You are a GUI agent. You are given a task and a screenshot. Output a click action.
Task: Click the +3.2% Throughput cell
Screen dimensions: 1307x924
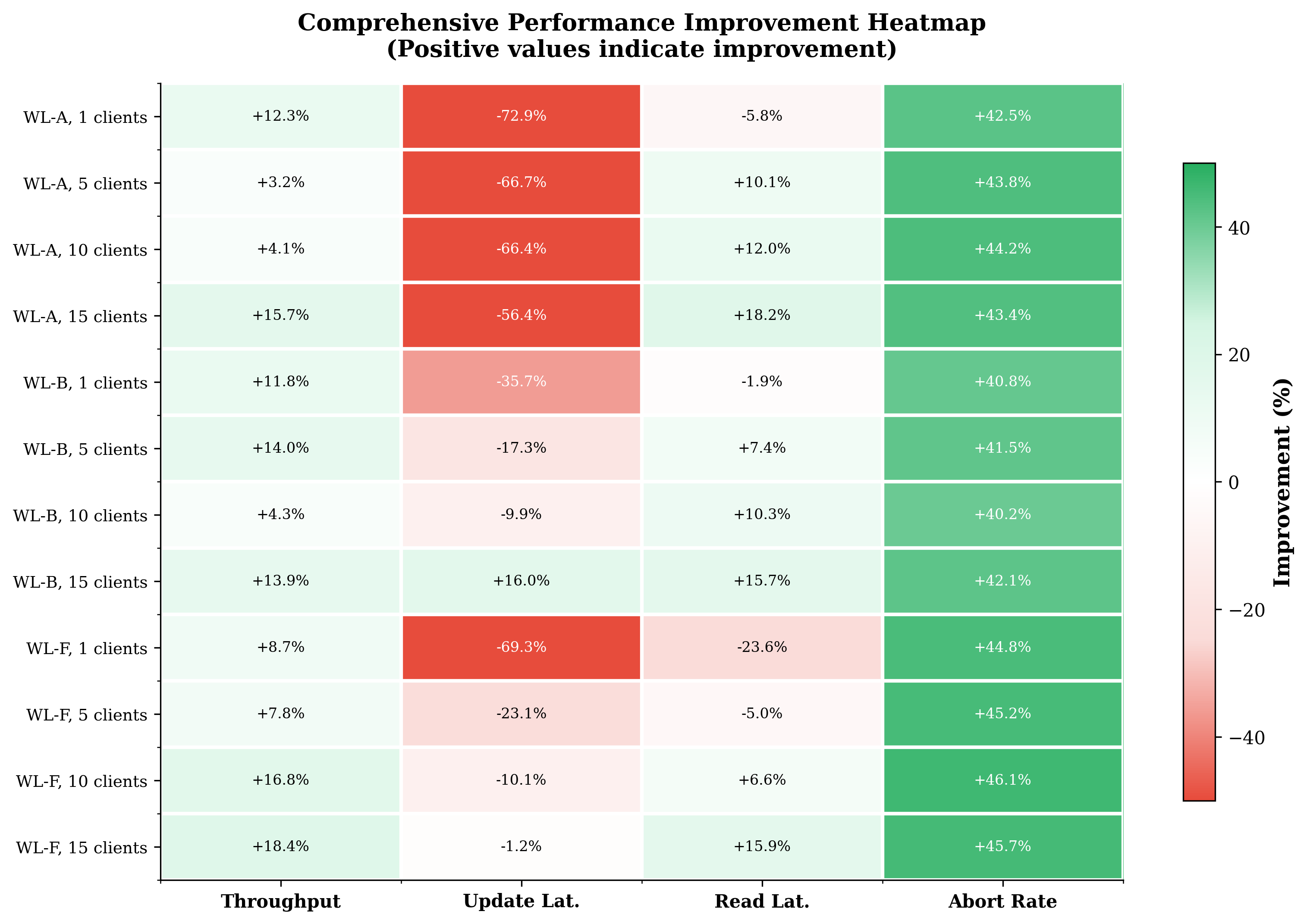click(281, 183)
